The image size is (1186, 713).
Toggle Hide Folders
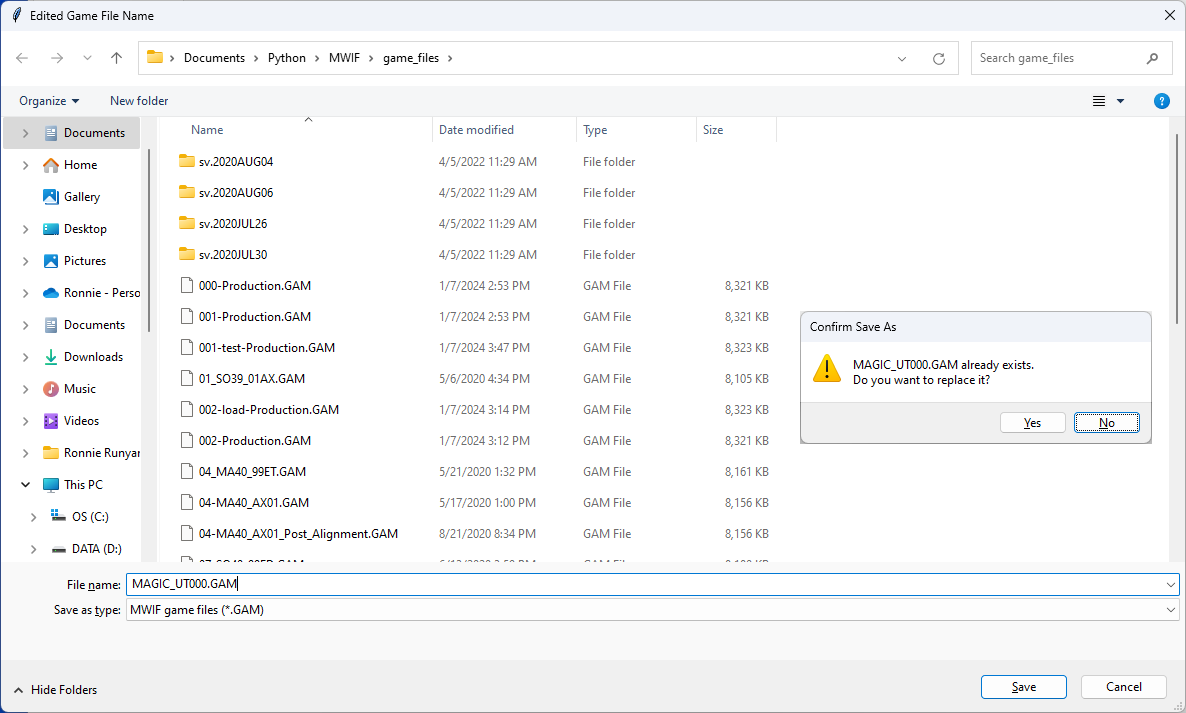tap(56, 690)
